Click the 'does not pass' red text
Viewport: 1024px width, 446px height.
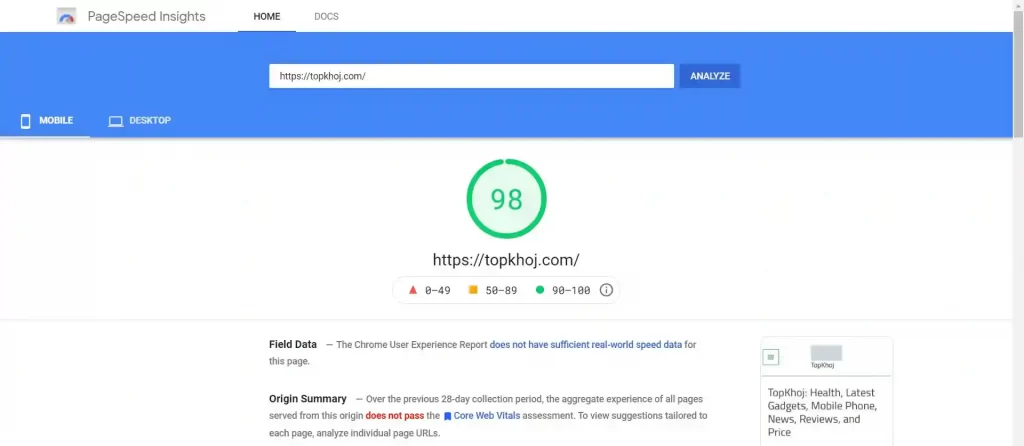click(394, 416)
